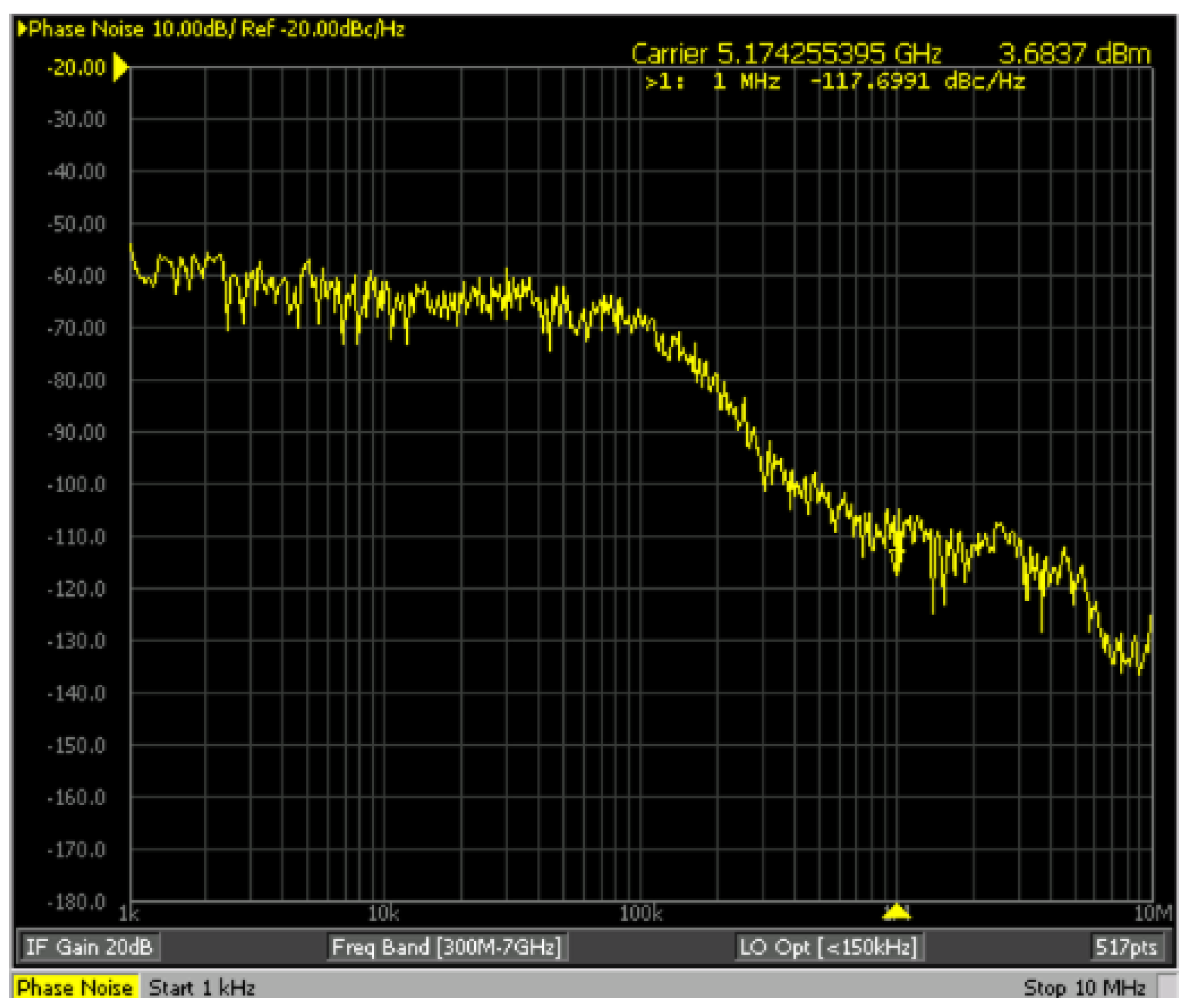The height and width of the screenshot is (1008, 1189).
Task: Open the Freq Band [300M-7GHz] setting
Action: pyautogui.click(x=446, y=947)
